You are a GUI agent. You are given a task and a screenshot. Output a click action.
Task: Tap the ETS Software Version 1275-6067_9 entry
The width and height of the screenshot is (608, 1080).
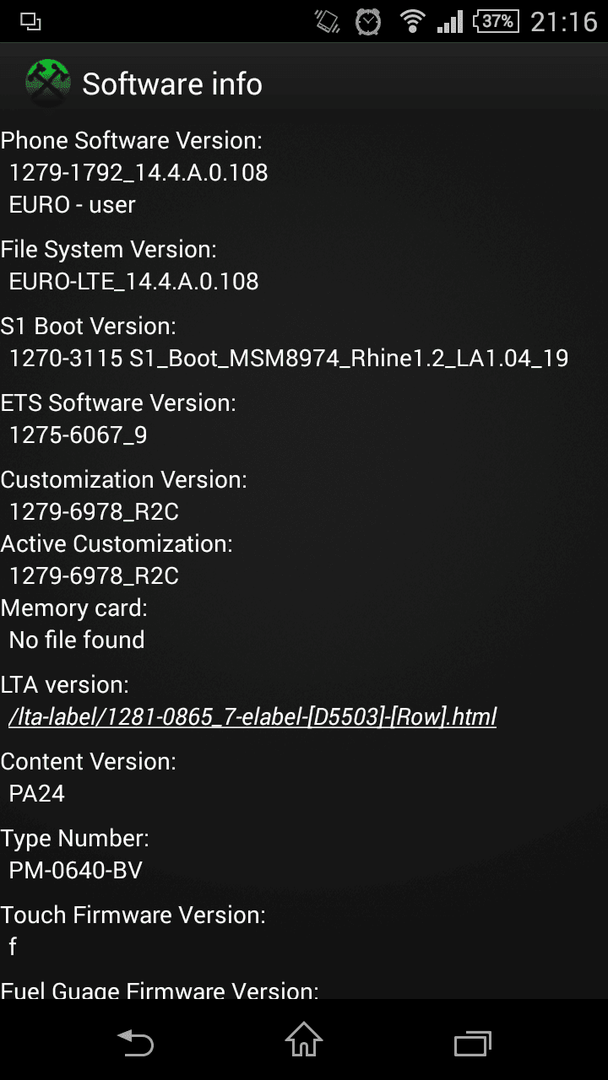click(x=78, y=435)
